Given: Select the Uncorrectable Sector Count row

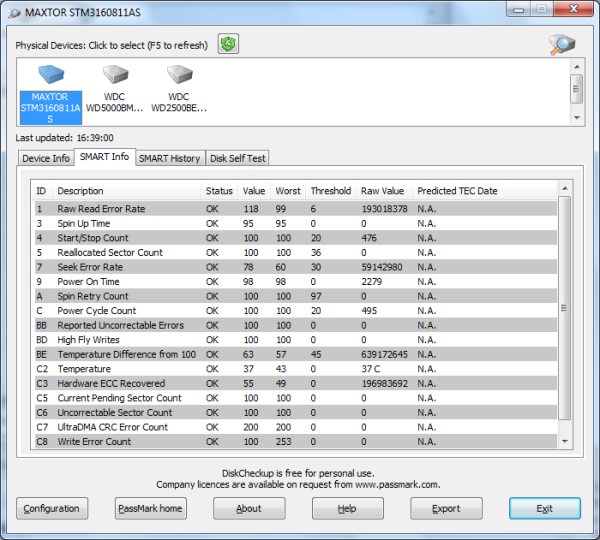Looking at the screenshot, I should (x=295, y=412).
